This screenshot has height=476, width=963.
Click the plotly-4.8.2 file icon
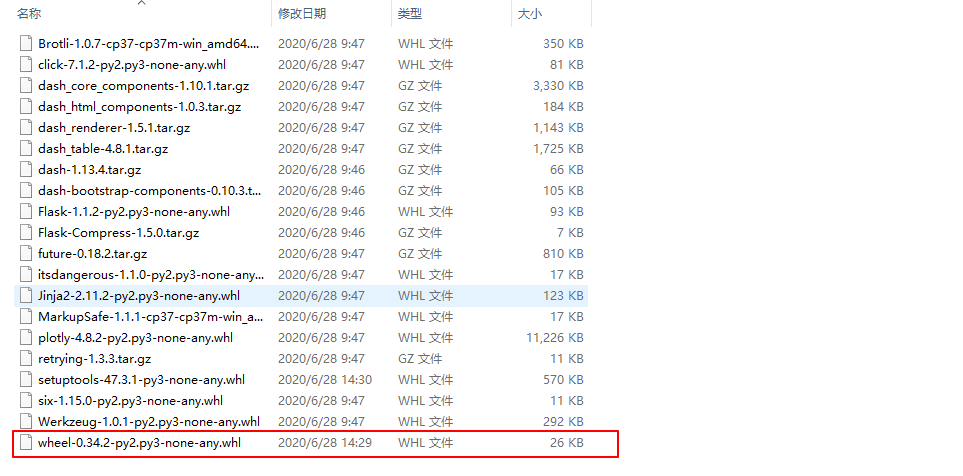tap(25, 337)
